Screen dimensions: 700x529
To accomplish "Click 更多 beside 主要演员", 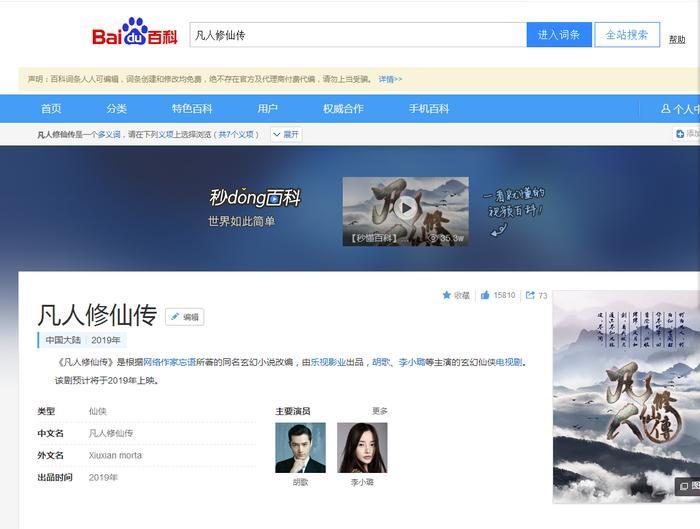I will (380, 411).
